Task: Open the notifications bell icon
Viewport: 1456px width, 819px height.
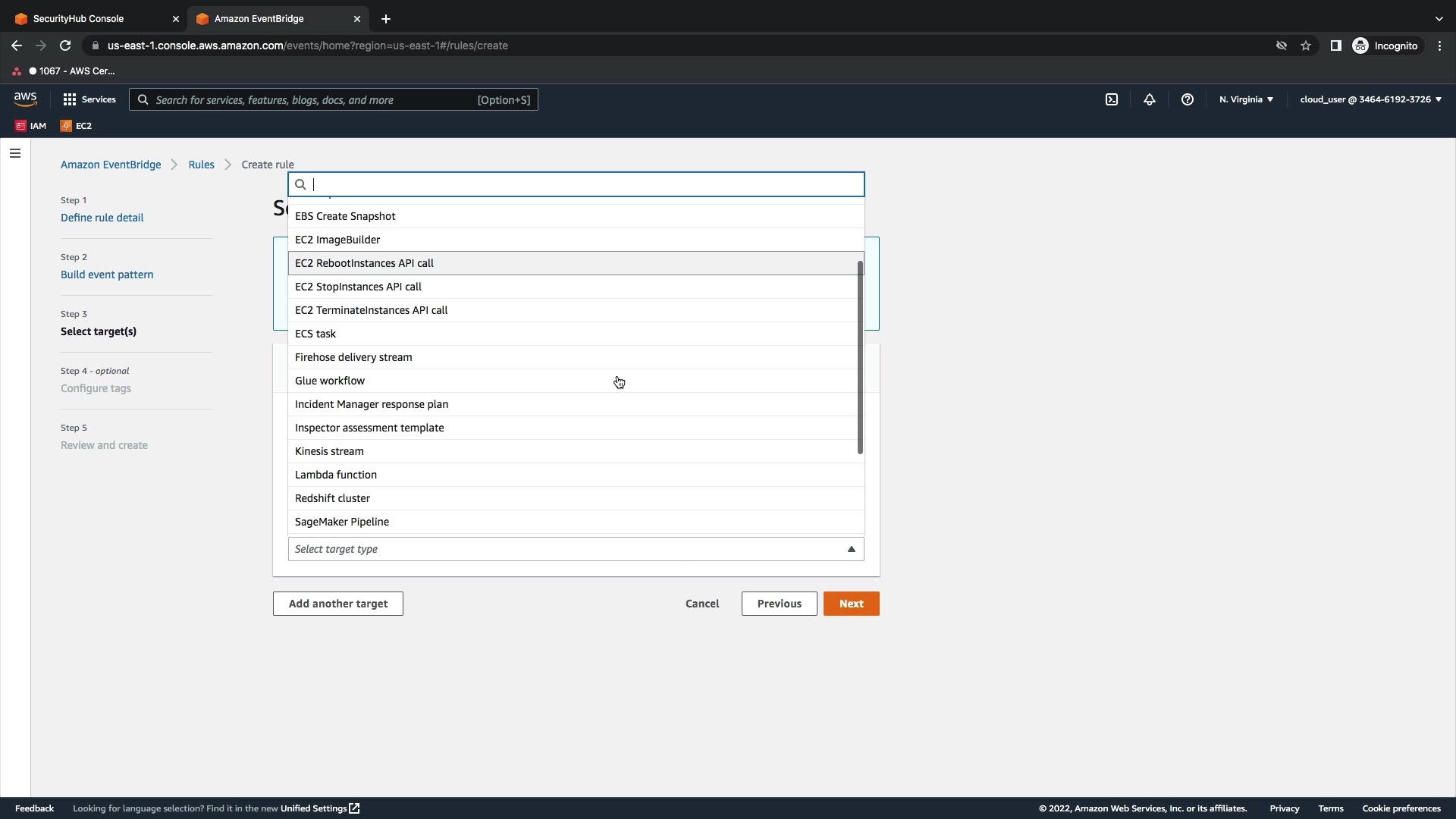Action: [1150, 99]
